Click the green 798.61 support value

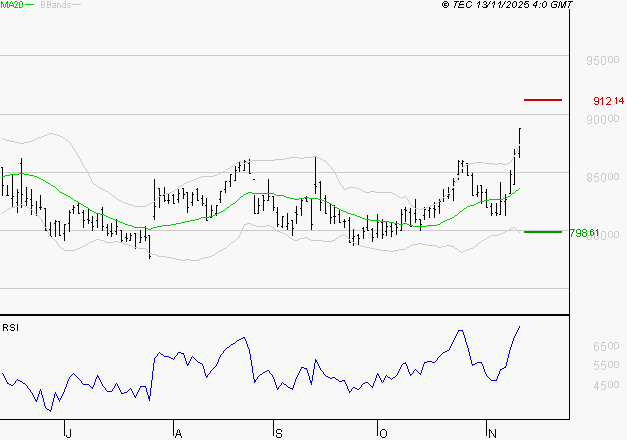(x=584, y=232)
